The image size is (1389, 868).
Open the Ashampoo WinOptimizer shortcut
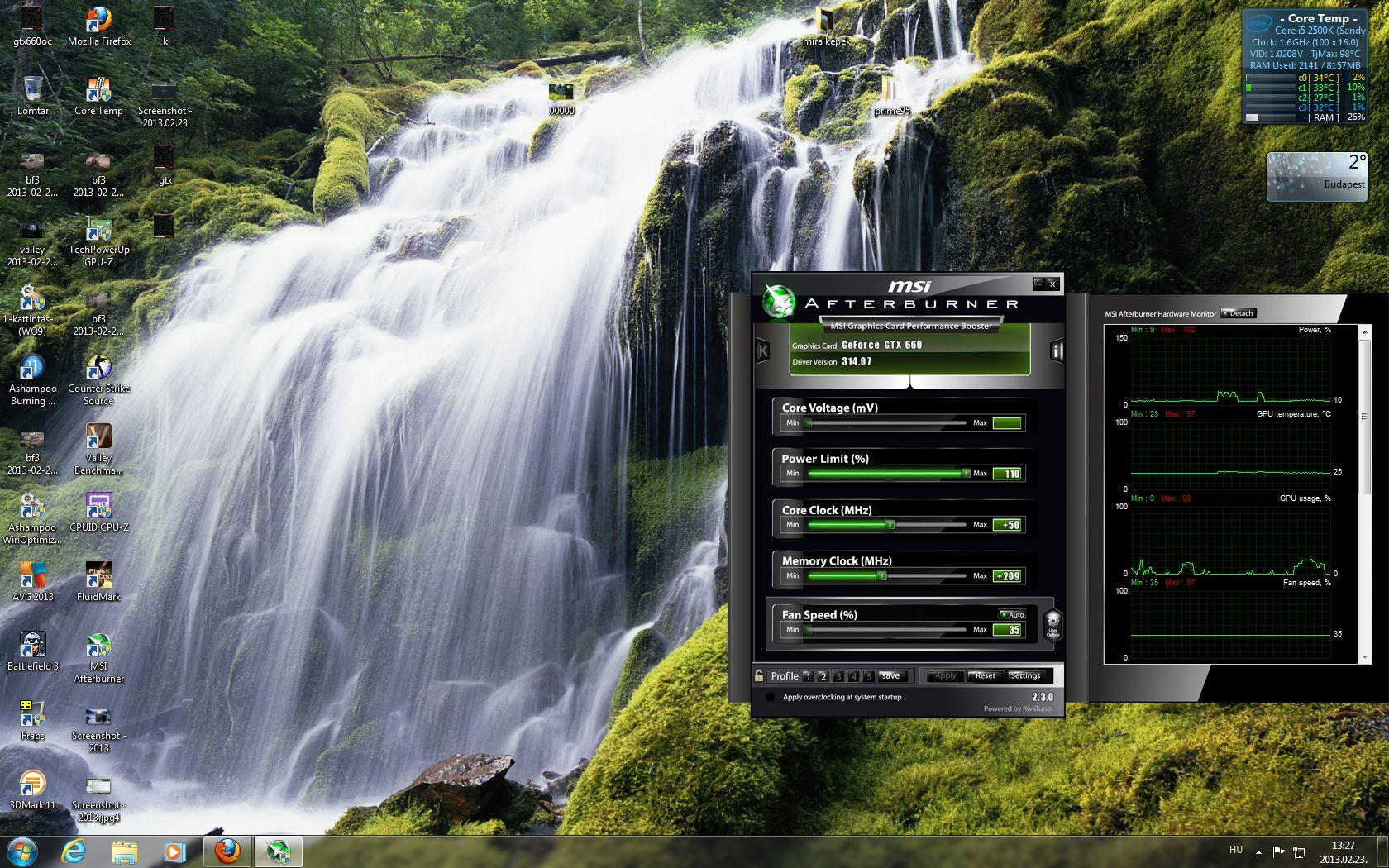tap(32, 519)
